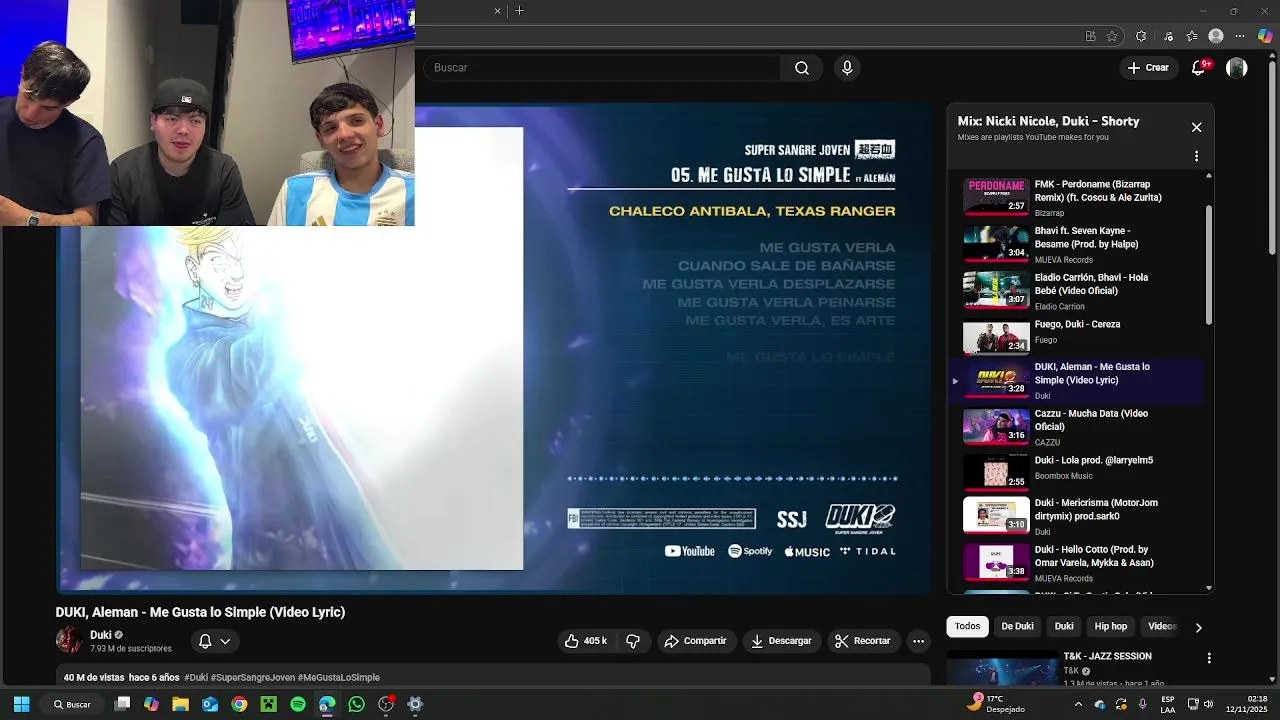1280x720 pixels.
Task: Open YouTube notifications bell
Action: pyautogui.click(x=1198, y=68)
